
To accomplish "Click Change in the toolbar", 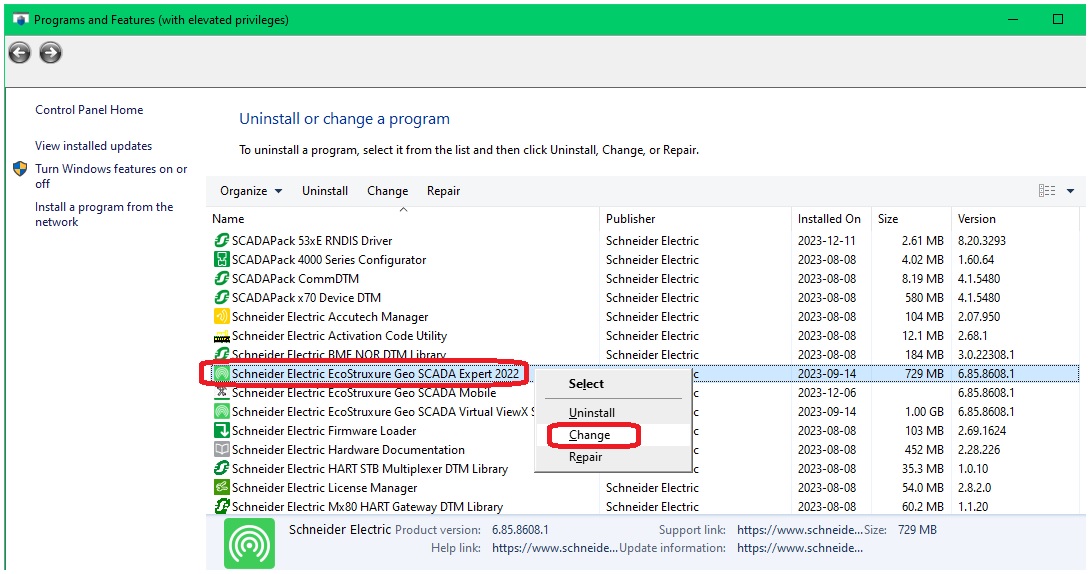I will tap(388, 191).
